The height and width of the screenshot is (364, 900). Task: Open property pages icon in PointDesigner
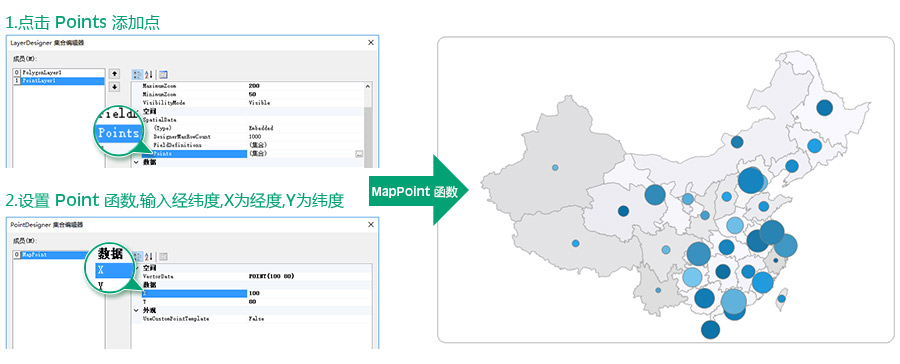click(x=163, y=256)
